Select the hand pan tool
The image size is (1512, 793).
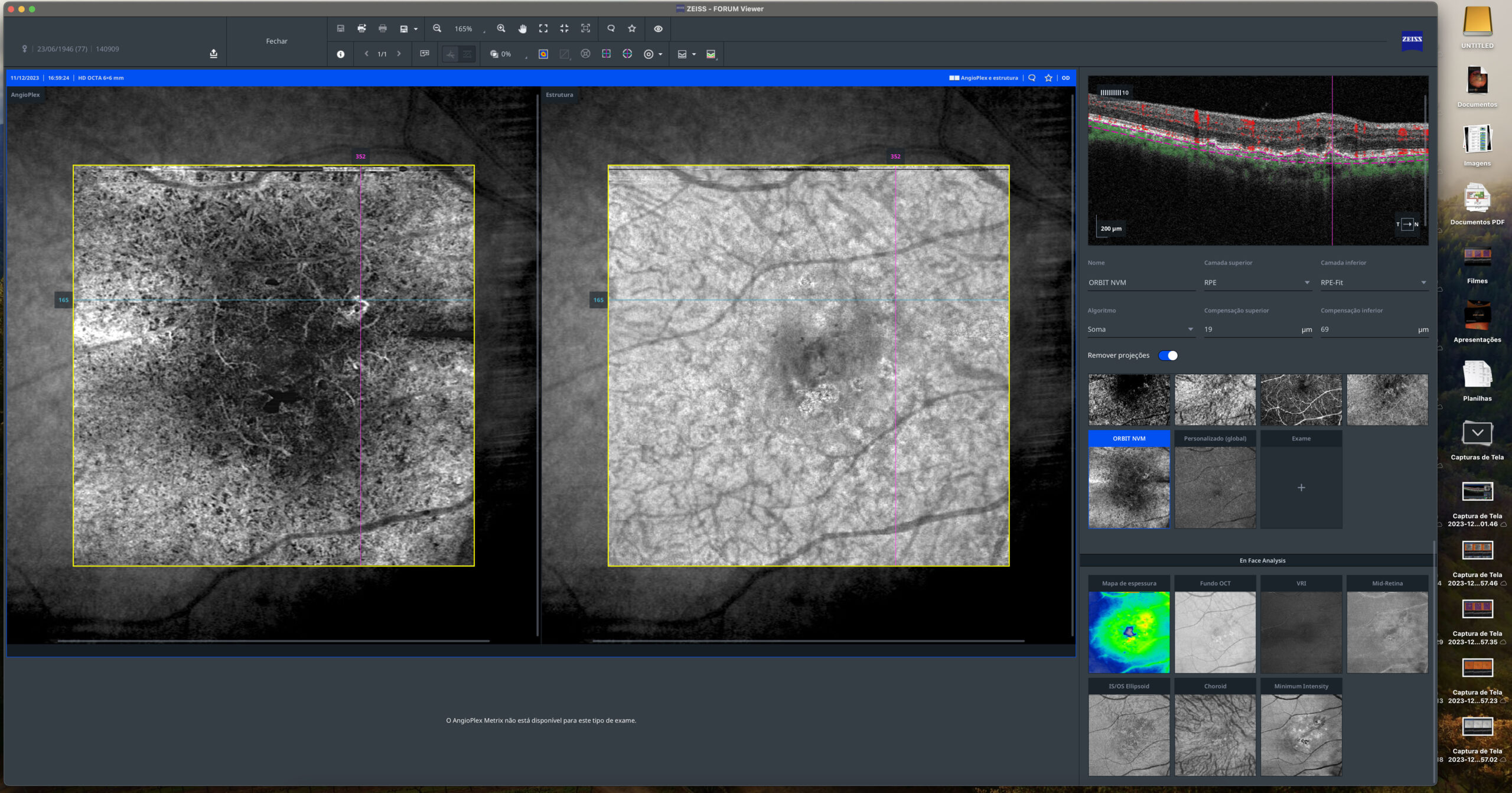click(x=522, y=28)
